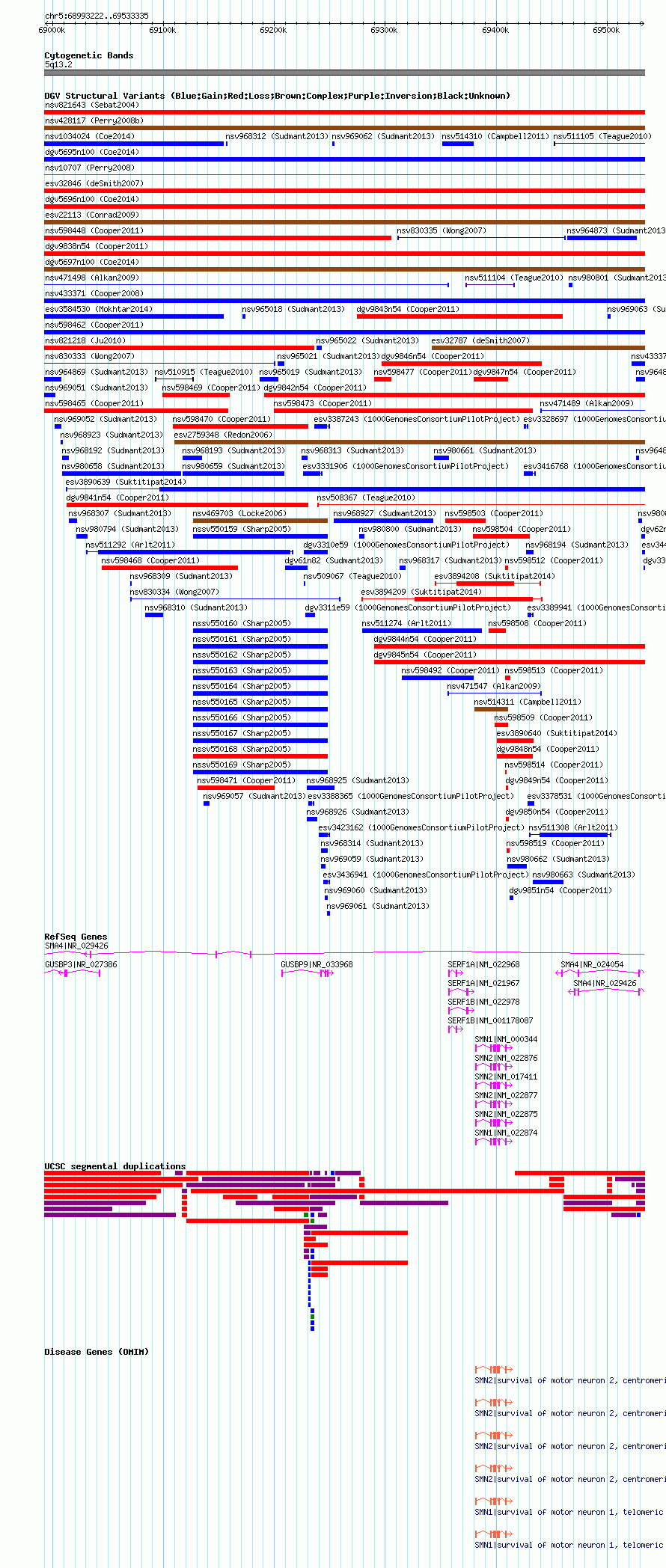Select the 69200k scale tick label
This screenshot has width=666, height=1568.
tap(273, 30)
